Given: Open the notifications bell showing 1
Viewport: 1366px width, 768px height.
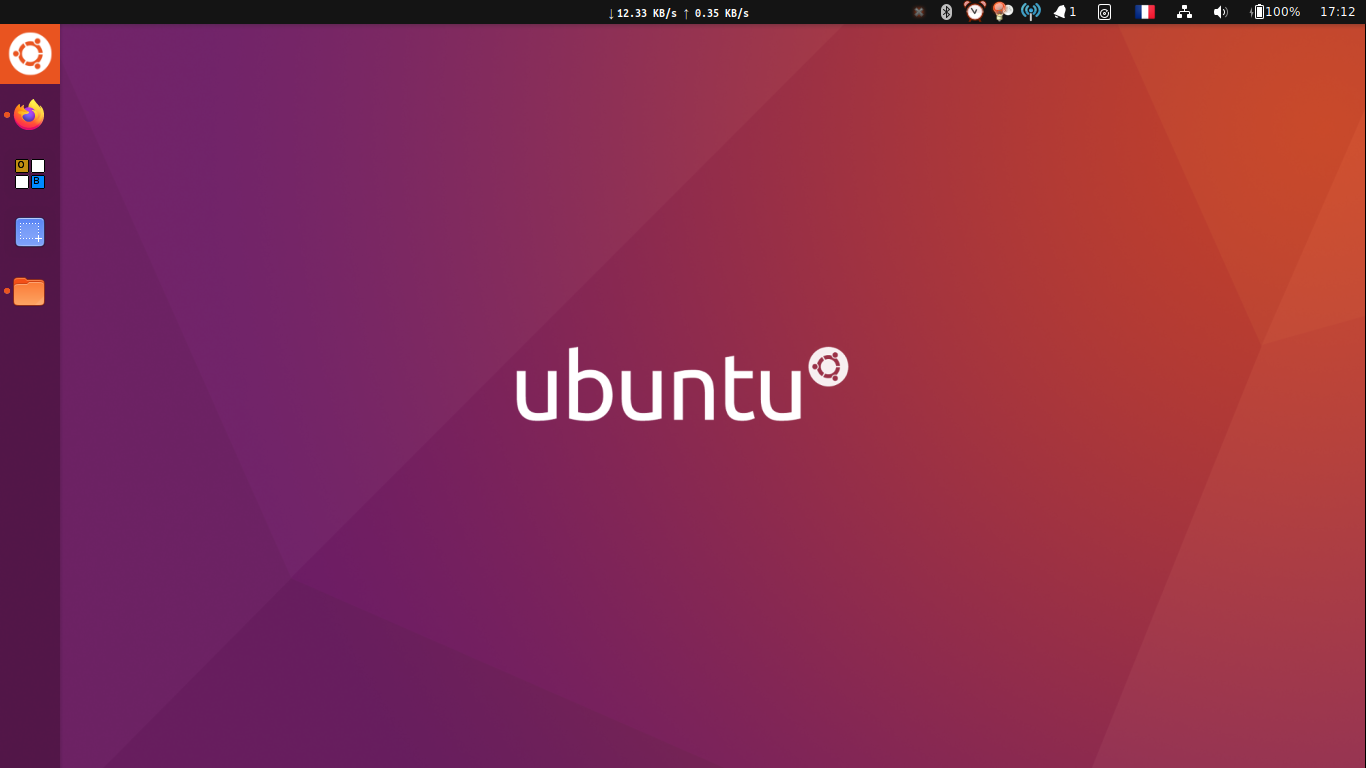Looking at the screenshot, I should click(1065, 12).
